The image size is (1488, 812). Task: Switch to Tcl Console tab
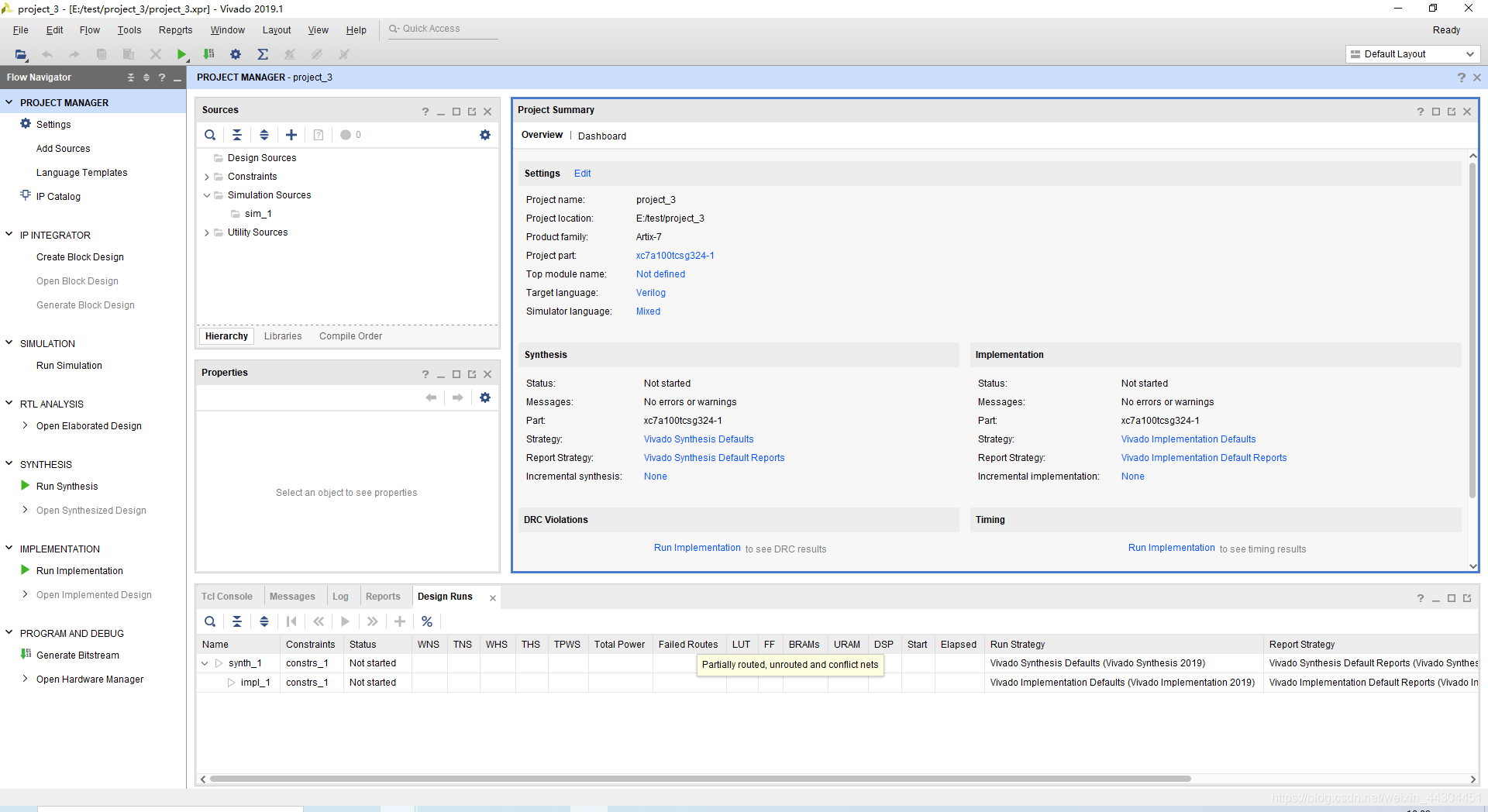(227, 597)
